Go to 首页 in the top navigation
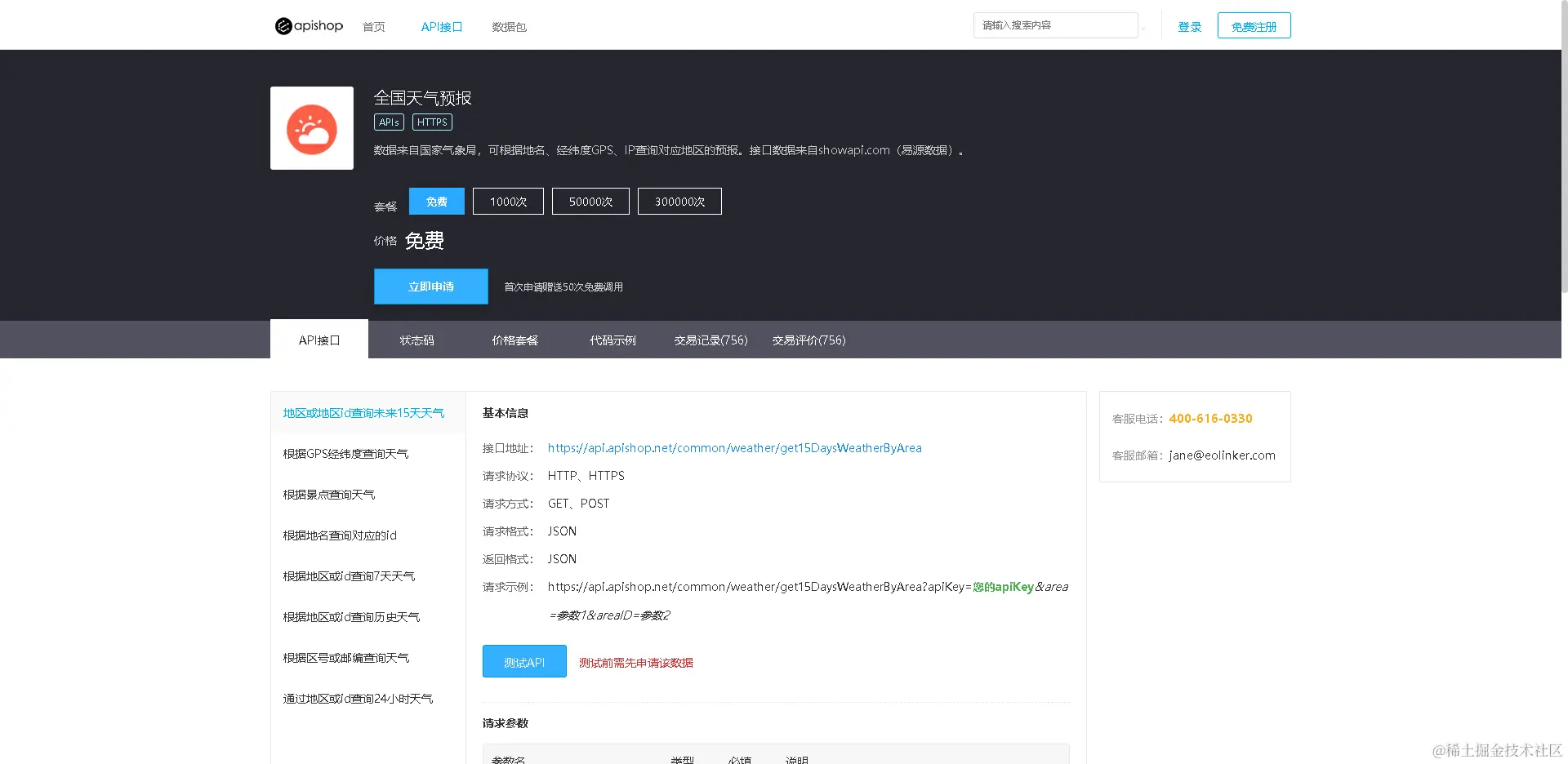Image resolution: width=1568 pixels, height=764 pixels. click(374, 27)
